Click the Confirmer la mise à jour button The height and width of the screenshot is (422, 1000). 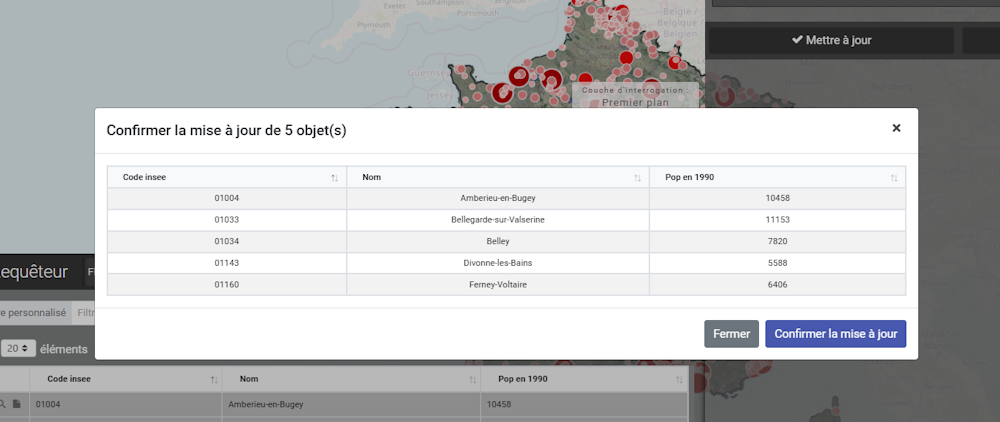coord(835,334)
